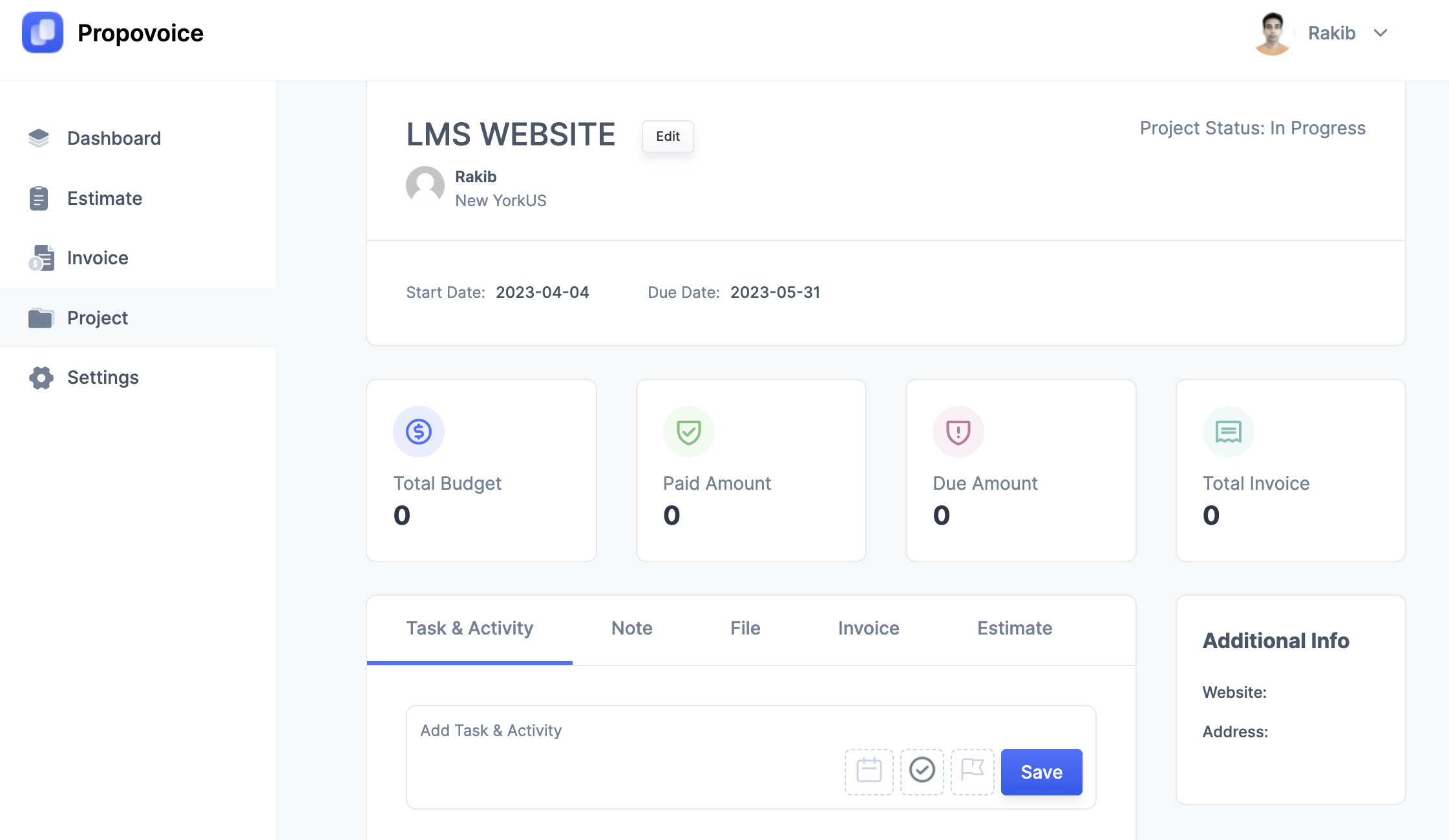Click the flag priority icon
The height and width of the screenshot is (840, 1449).
[972, 772]
